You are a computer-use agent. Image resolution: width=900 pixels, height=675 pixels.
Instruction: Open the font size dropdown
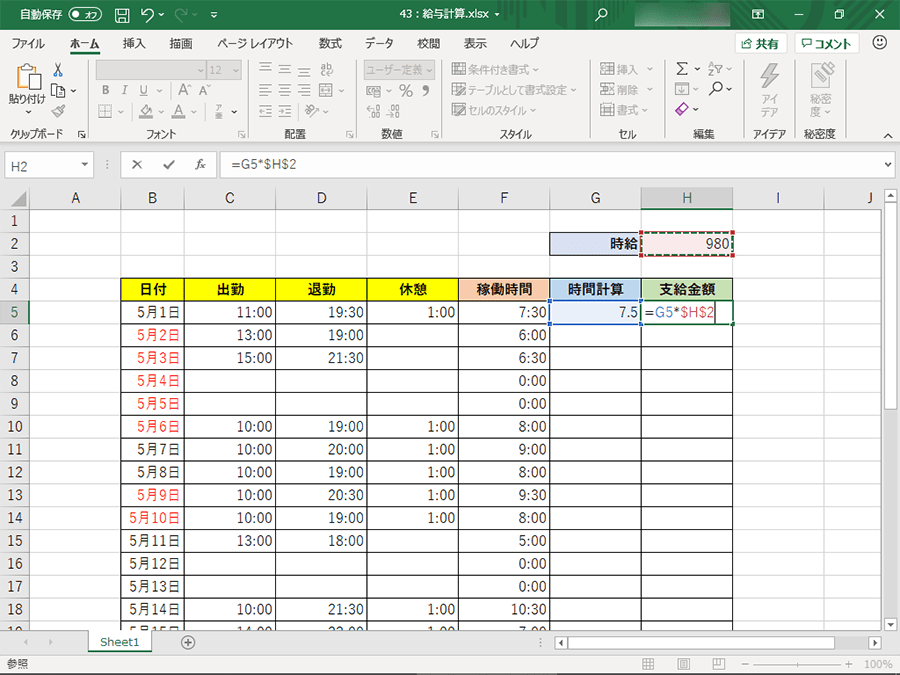tap(235, 70)
